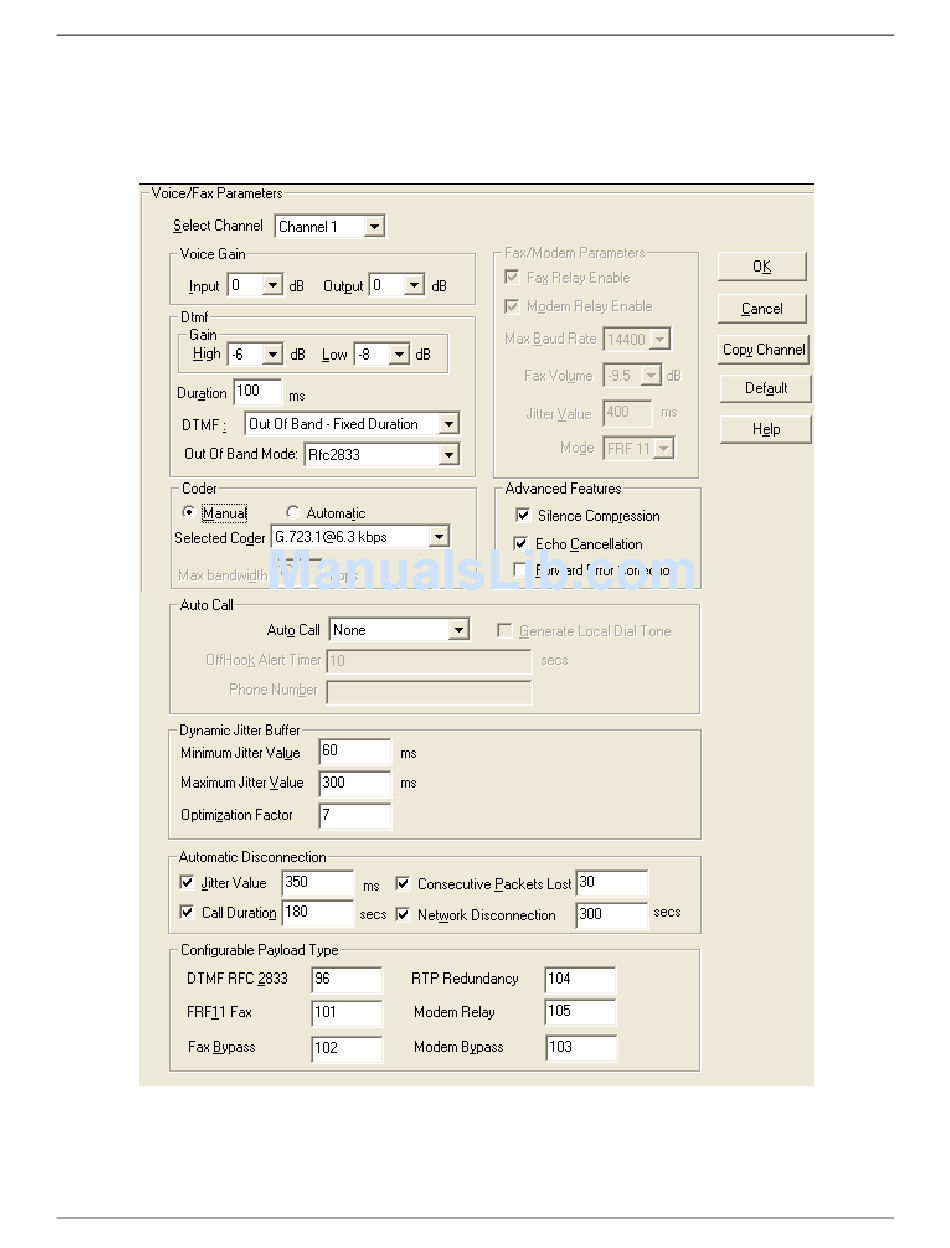Click the Default button

pos(765,388)
